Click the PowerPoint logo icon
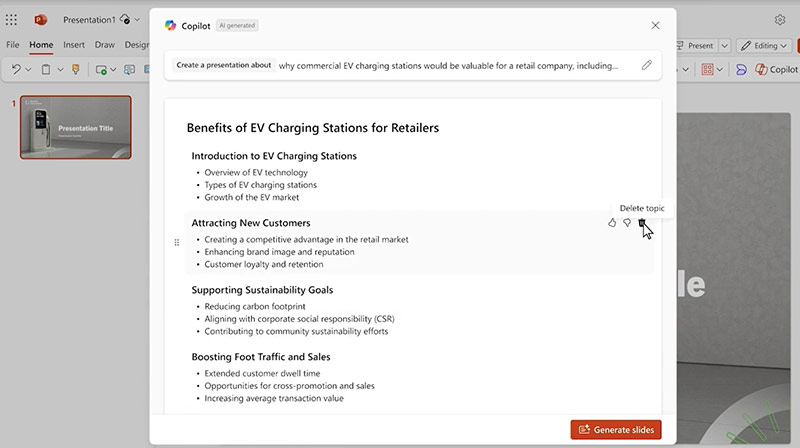The width and height of the screenshot is (800, 448). 40,20
